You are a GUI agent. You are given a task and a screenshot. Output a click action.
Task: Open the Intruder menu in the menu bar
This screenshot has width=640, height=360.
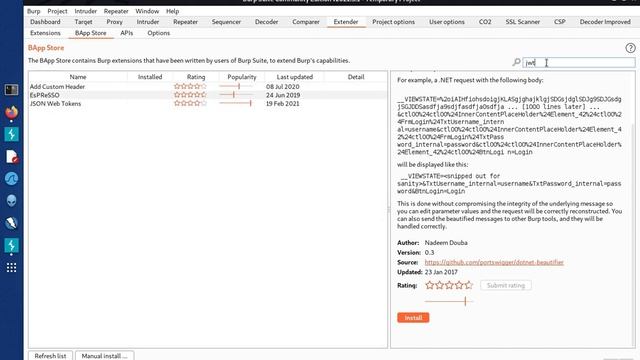tap(86, 11)
